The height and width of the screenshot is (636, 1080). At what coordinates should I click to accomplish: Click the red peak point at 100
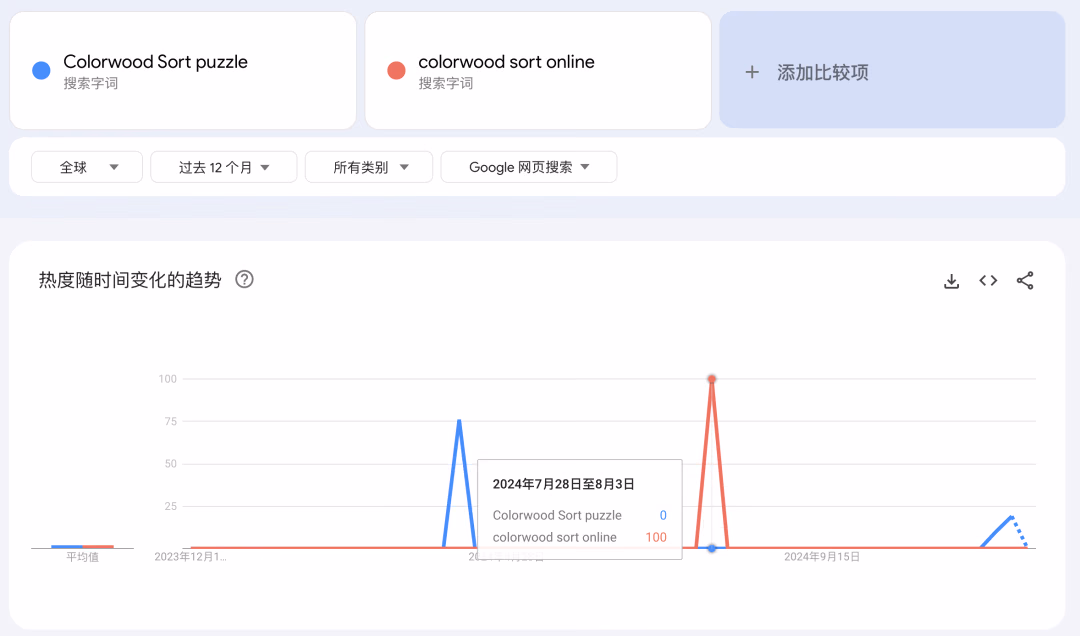tap(712, 379)
